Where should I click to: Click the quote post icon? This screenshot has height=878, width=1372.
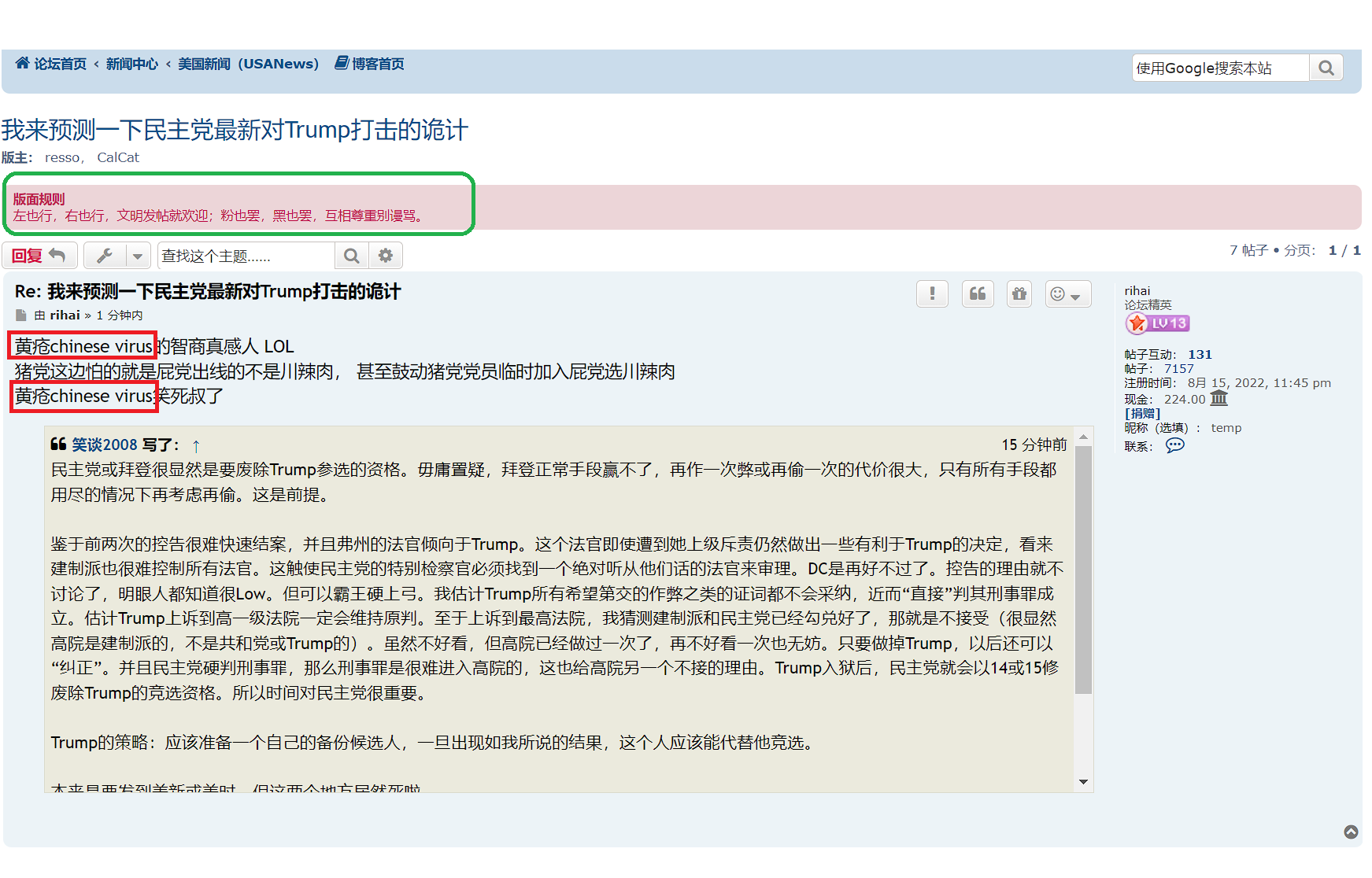978,293
